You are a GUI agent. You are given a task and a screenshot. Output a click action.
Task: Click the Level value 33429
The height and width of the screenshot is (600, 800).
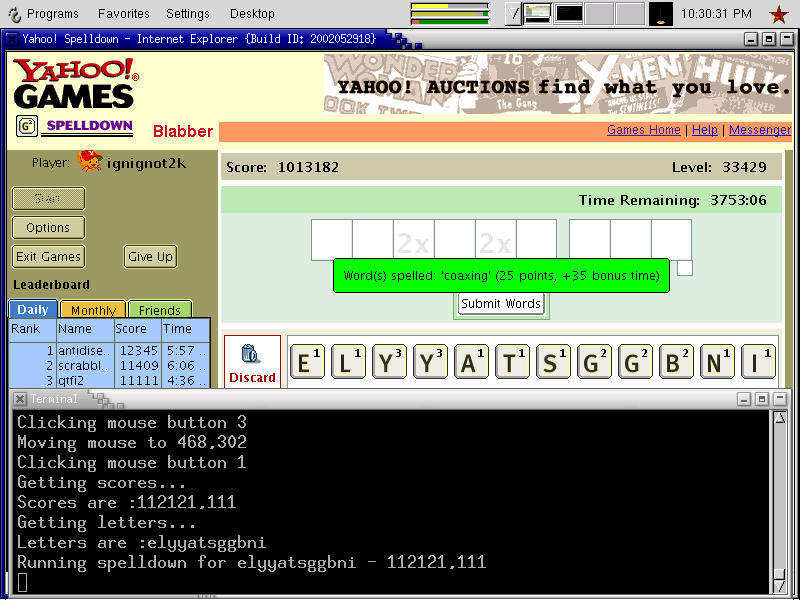click(x=744, y=167)
